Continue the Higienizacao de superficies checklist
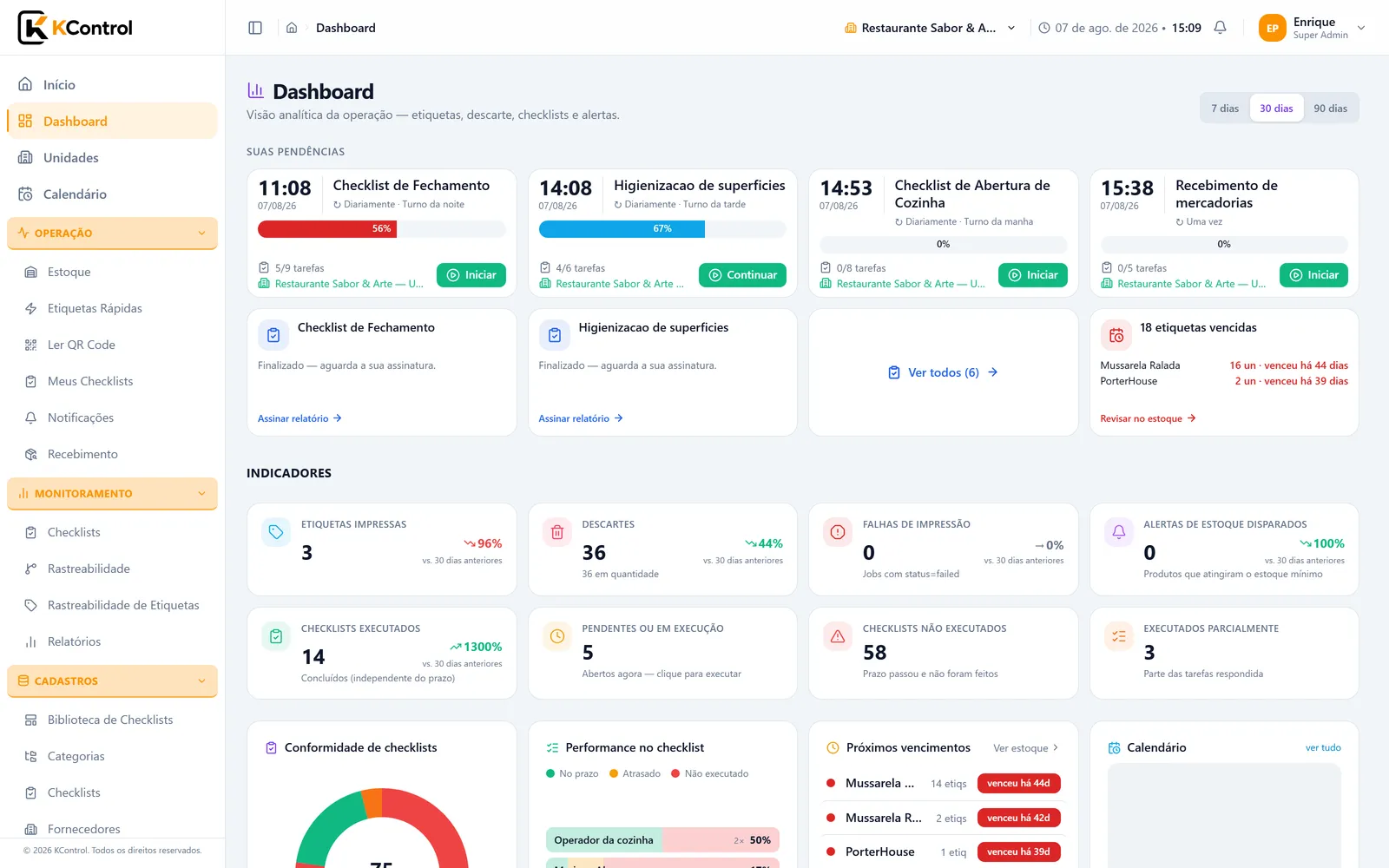1389x868 pixels. (x=742, y=275)
